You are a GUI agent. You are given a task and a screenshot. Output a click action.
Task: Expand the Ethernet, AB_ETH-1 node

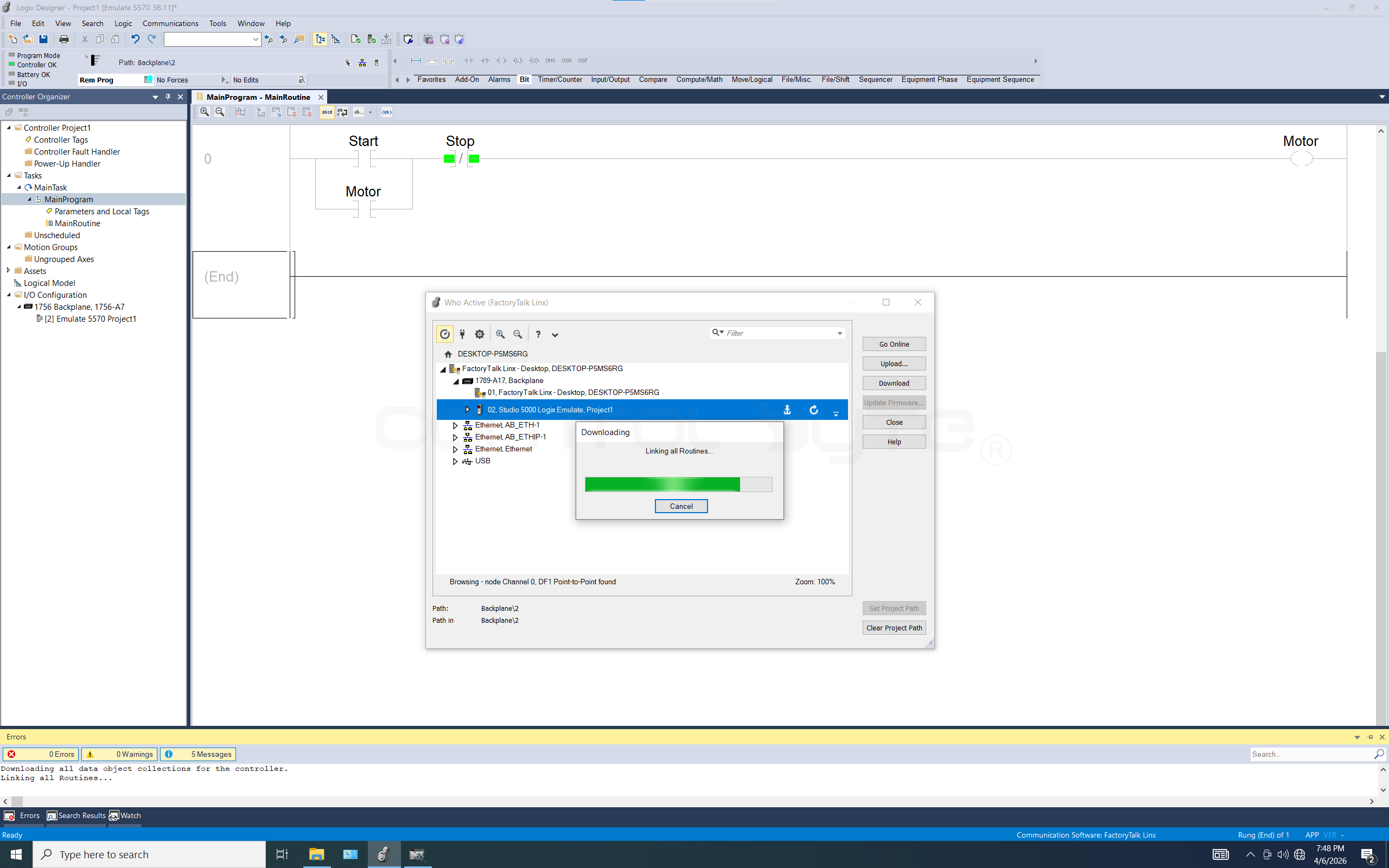(x=455, y=425)
